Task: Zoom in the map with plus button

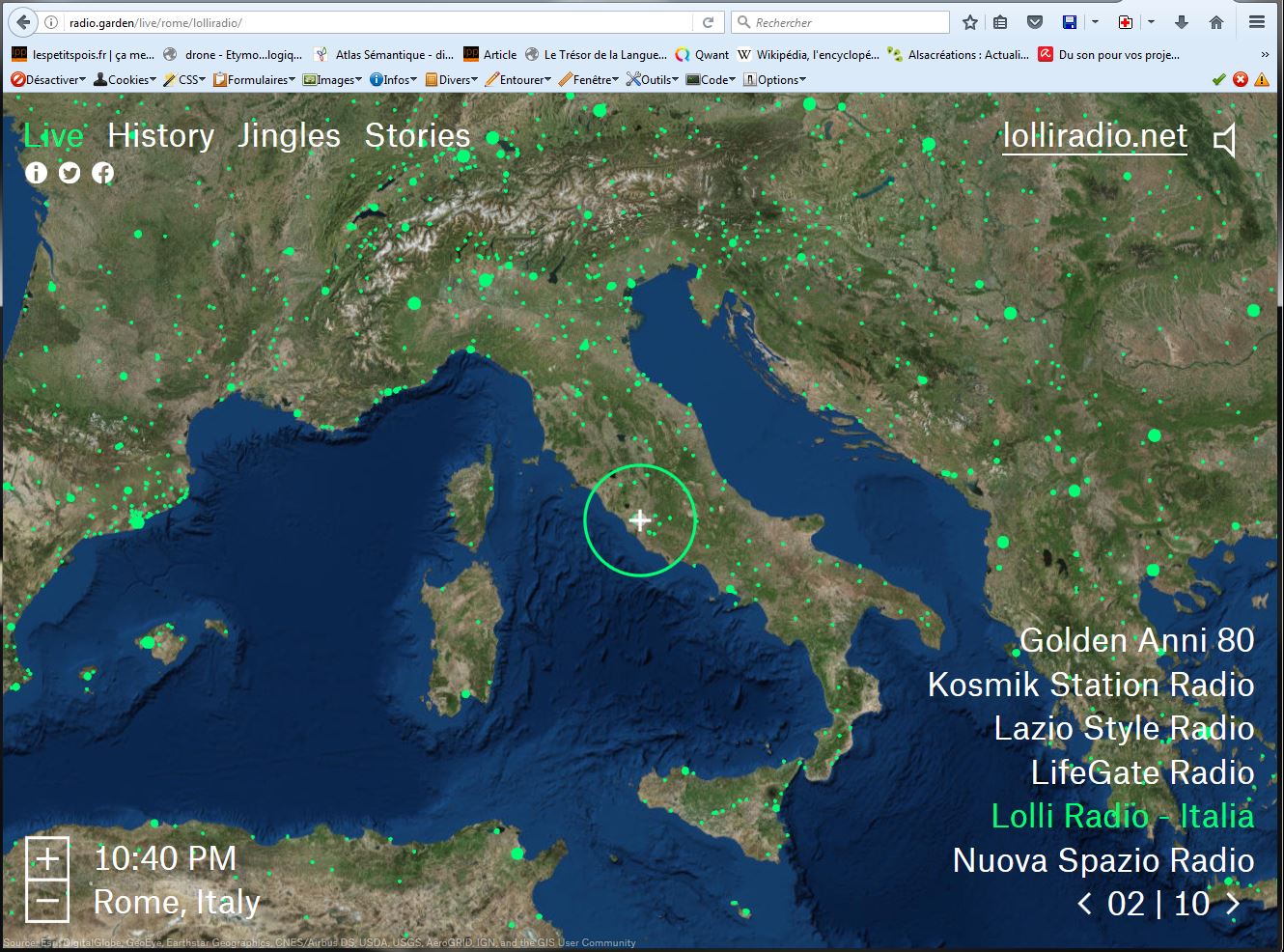Action: tap(47, 857)
